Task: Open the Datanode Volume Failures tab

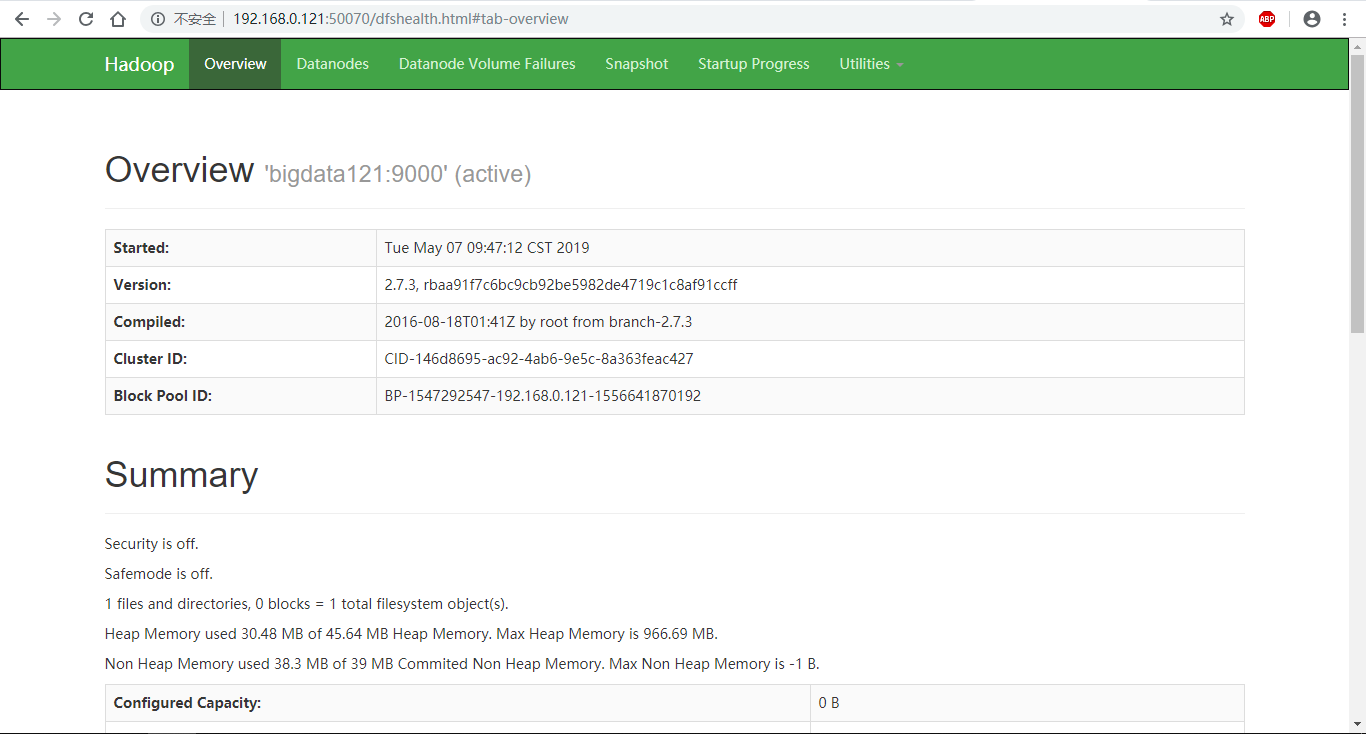Action: tap(487, 64)
